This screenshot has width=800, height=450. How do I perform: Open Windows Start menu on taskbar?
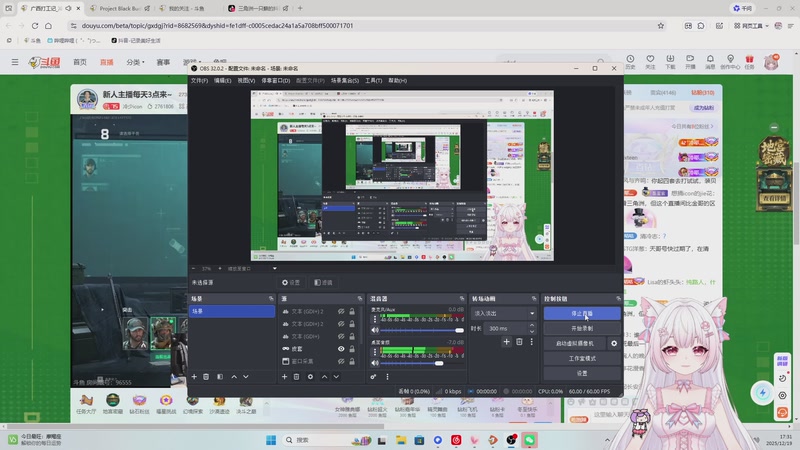[x=271, y=440]
